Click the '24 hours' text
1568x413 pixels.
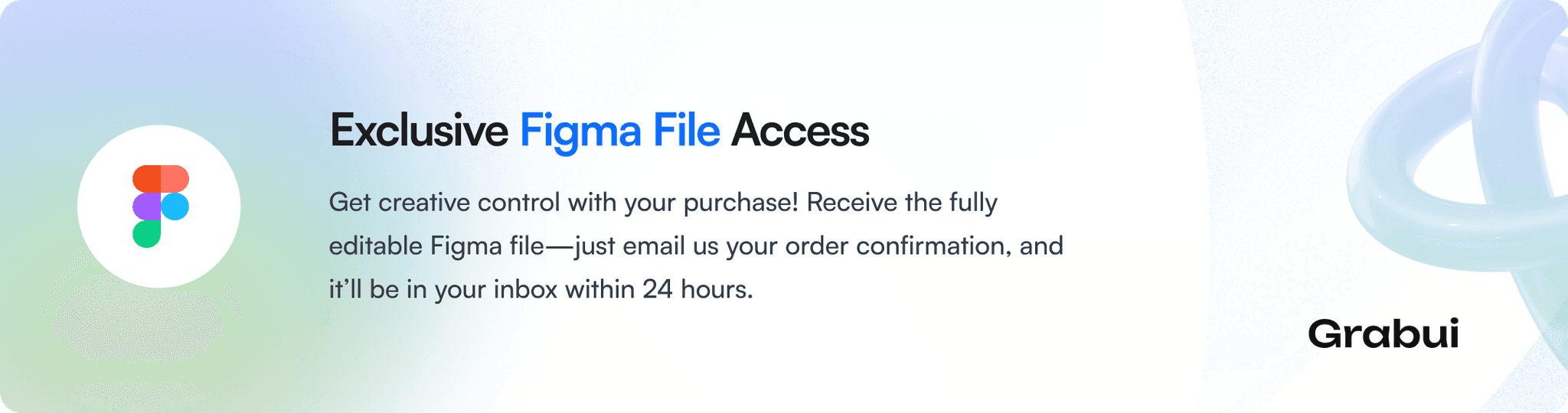pos(697,290)
